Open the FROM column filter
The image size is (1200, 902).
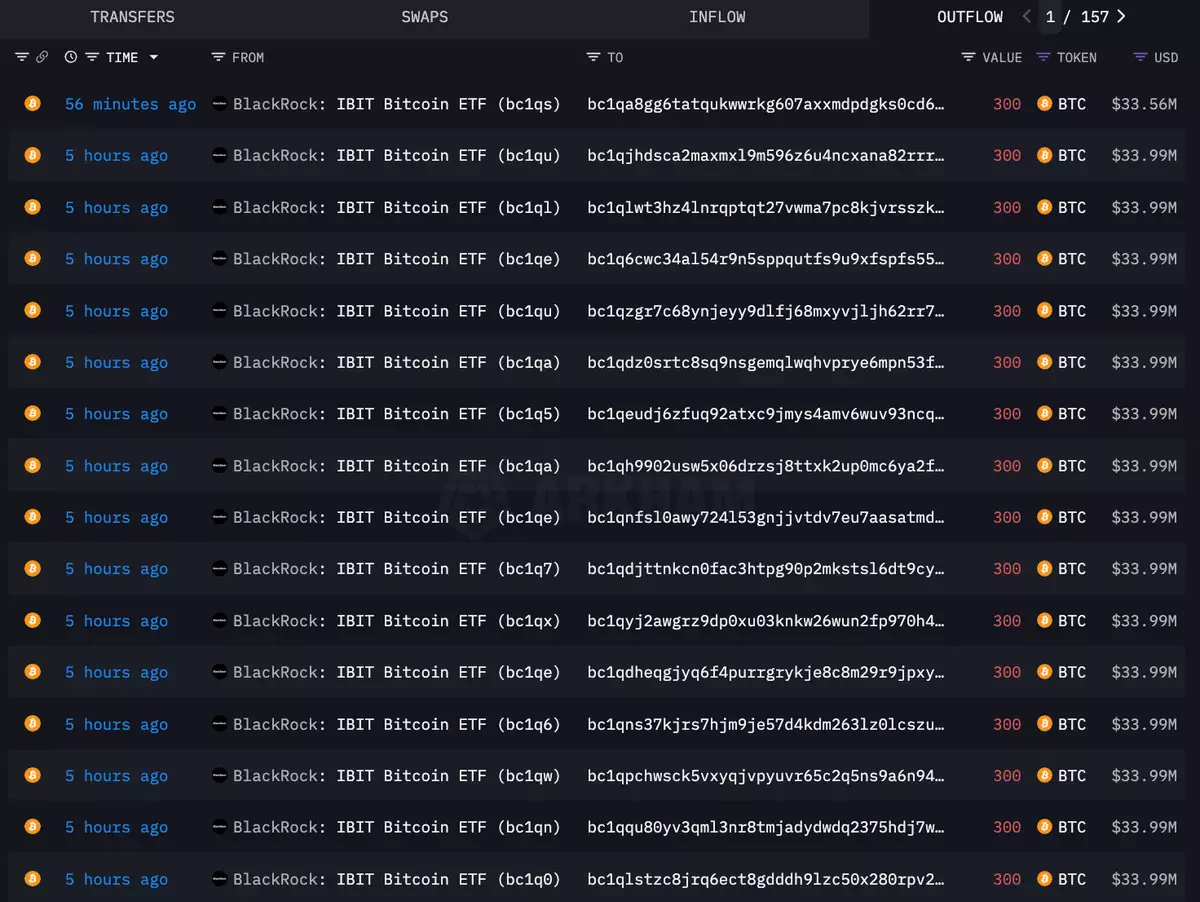(x=218, y=57)
